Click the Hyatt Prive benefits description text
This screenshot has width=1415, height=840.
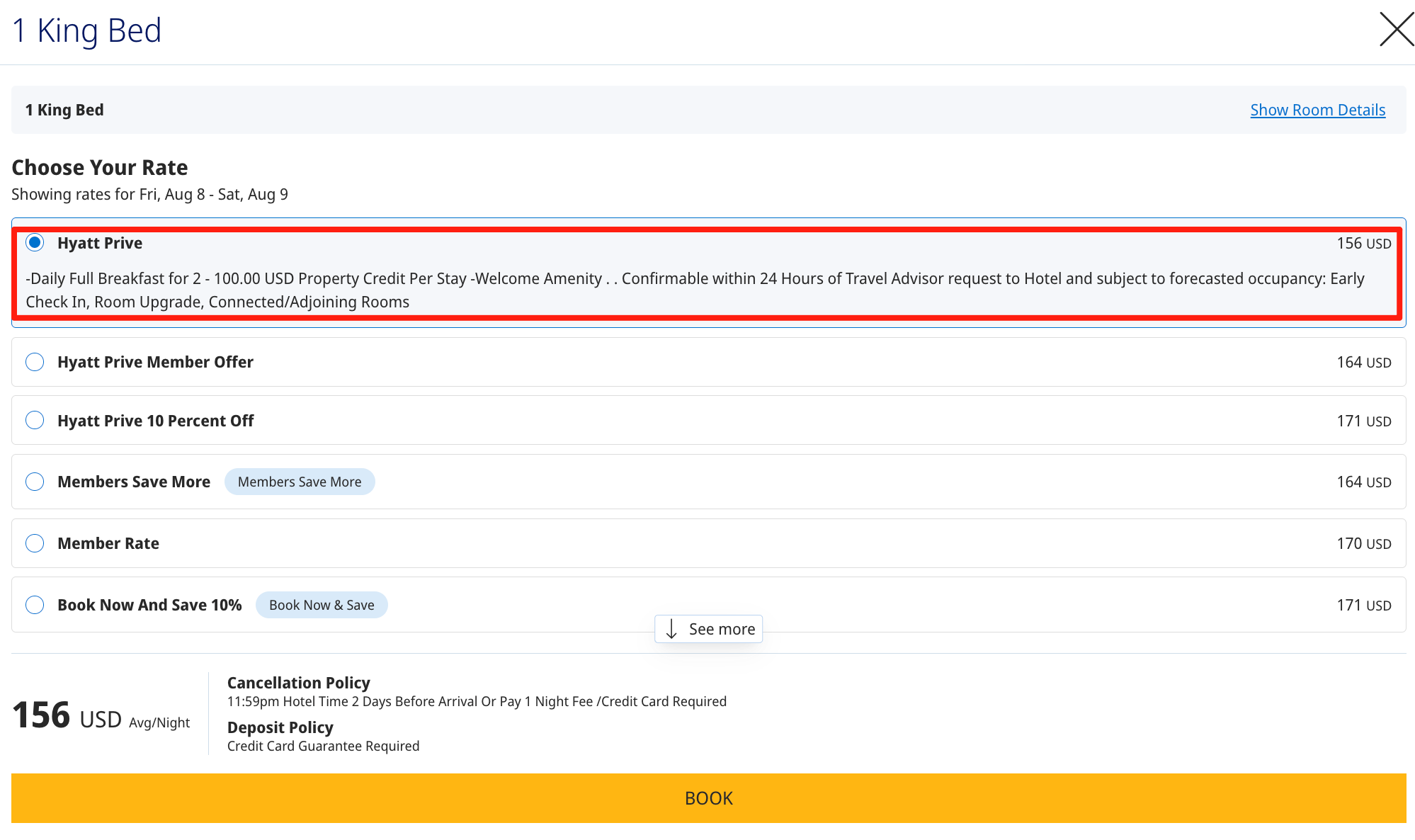pos(695,290)
